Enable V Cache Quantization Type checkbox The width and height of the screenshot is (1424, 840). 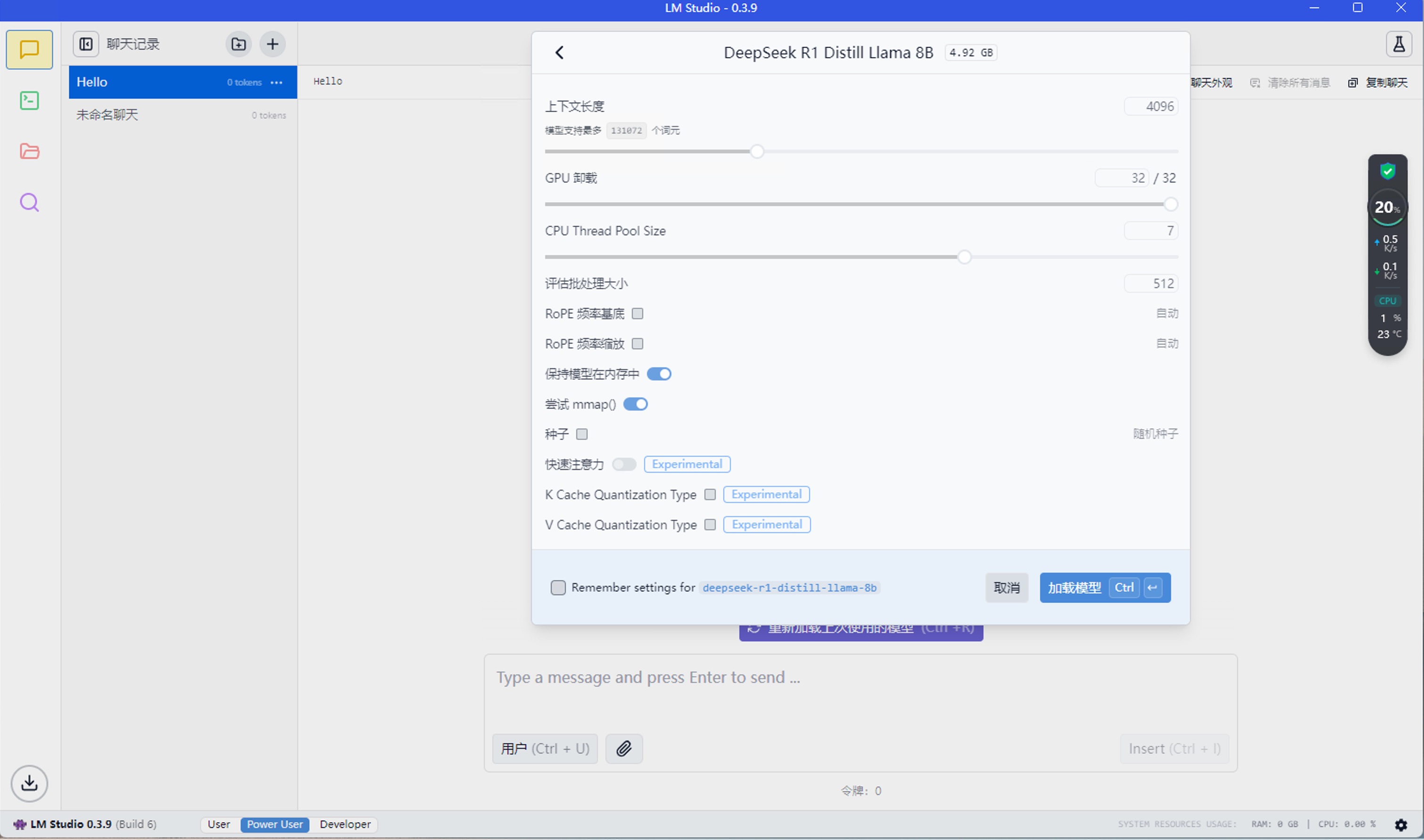point(710,525)
